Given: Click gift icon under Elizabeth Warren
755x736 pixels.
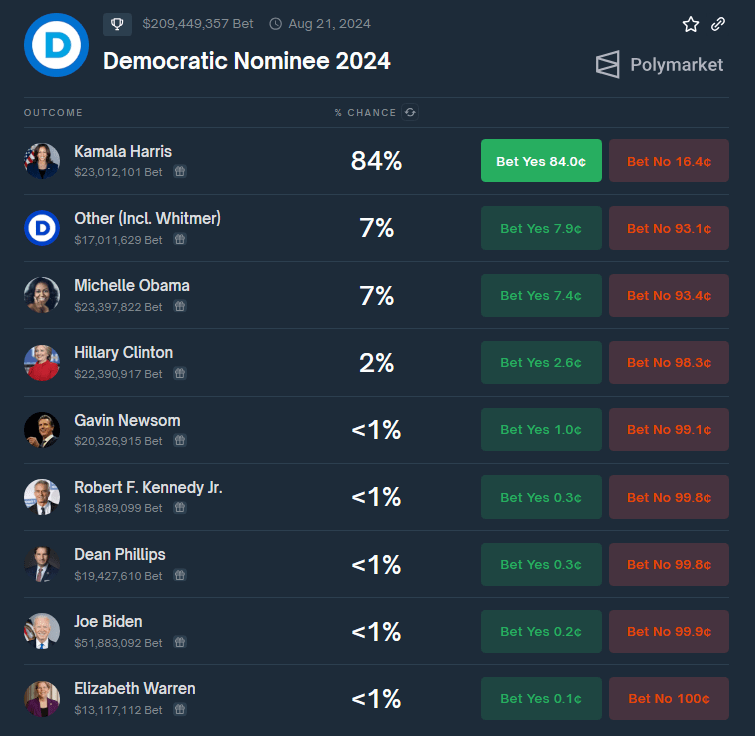Looking at the screenshot, I should pyautogui.click(x=180, y=709).
